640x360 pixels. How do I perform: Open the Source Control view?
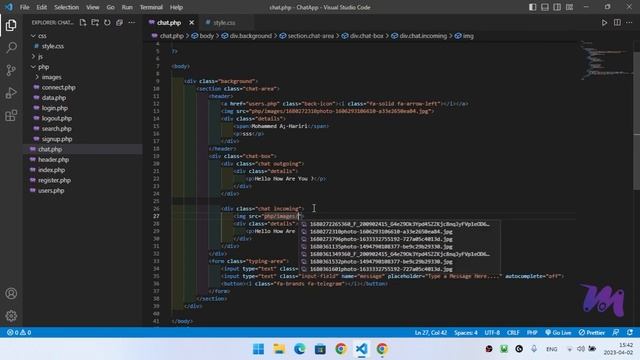tap(11, 70)
